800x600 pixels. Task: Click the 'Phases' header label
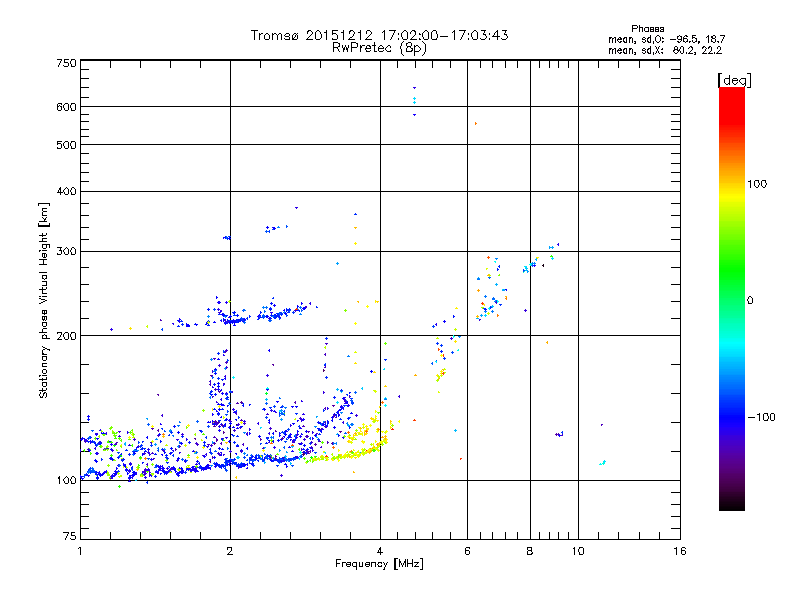[x=647, y=29]
